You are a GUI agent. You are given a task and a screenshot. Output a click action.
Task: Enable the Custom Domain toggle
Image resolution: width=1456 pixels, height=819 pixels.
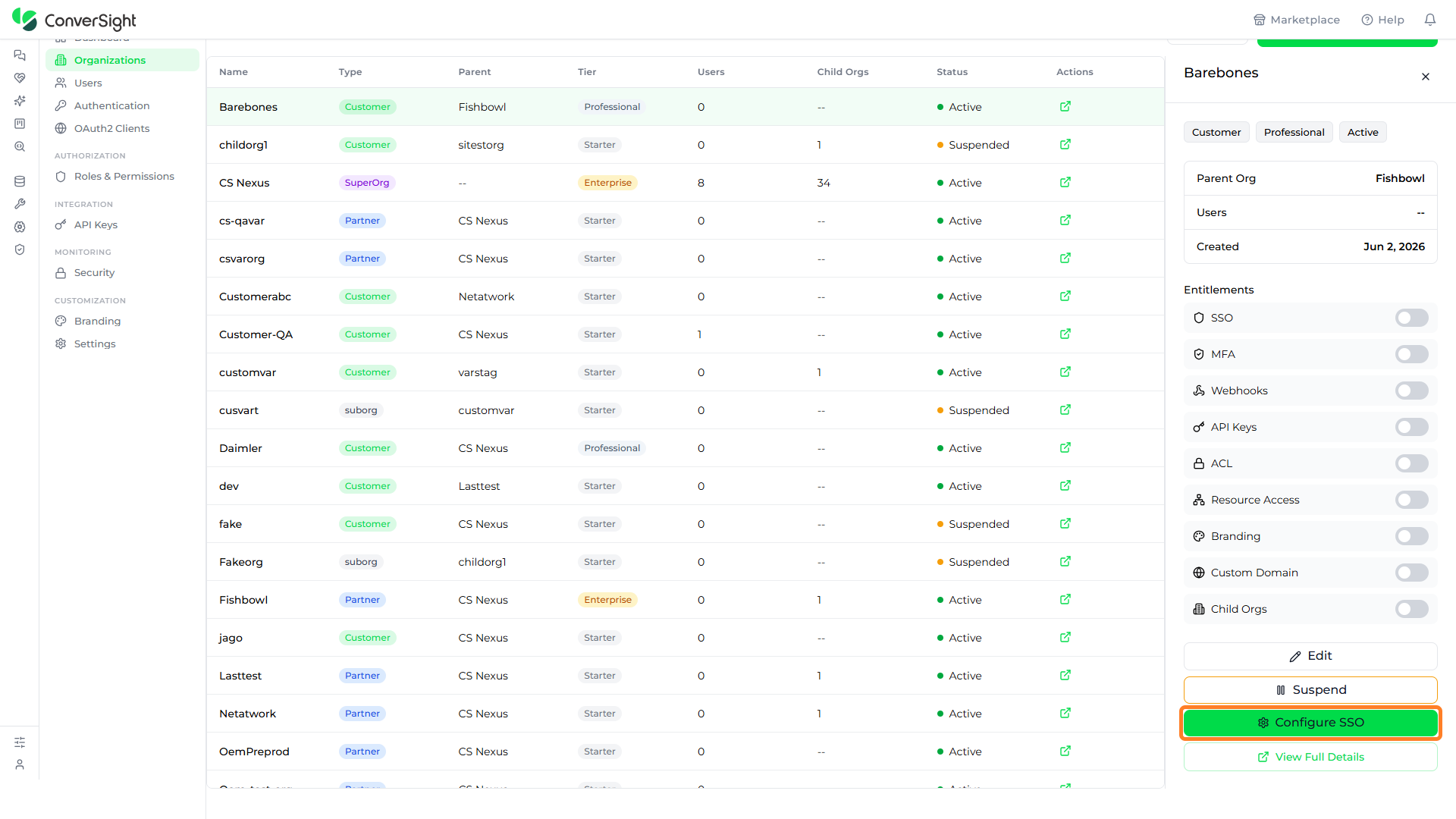[x=1411, y=573]
